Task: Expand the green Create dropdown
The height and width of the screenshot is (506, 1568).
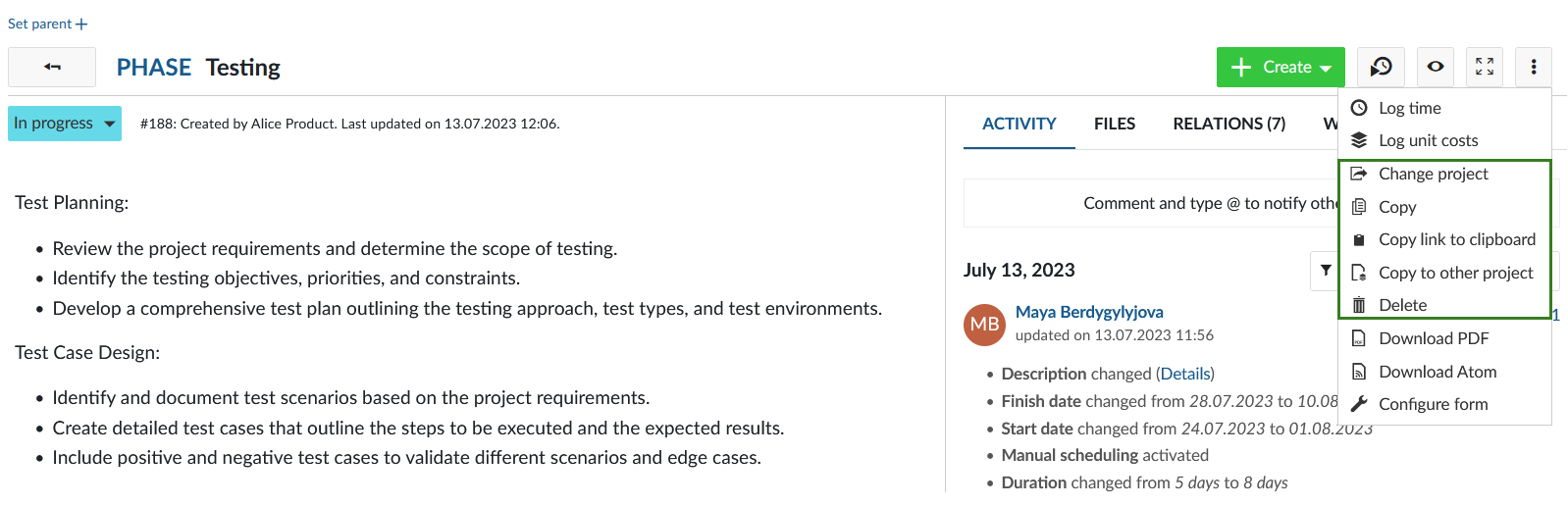Action: tap(1281, 67)
